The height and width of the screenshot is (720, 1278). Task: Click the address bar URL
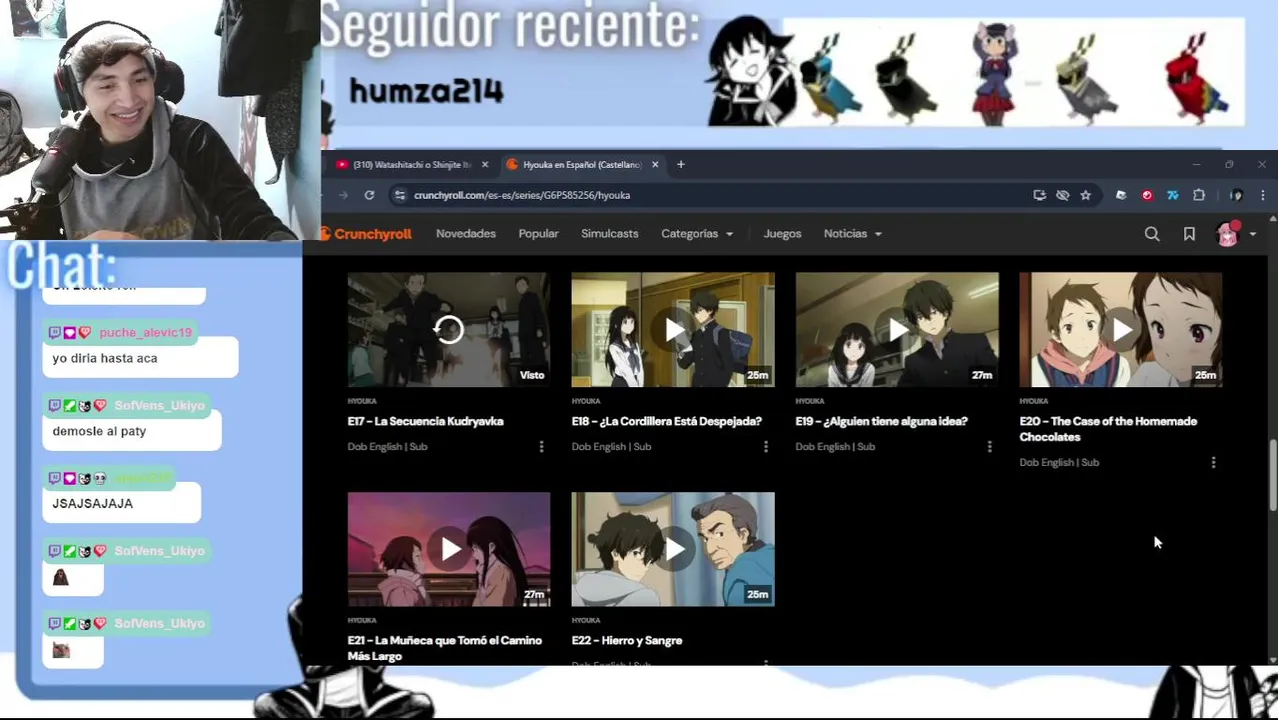522,195
